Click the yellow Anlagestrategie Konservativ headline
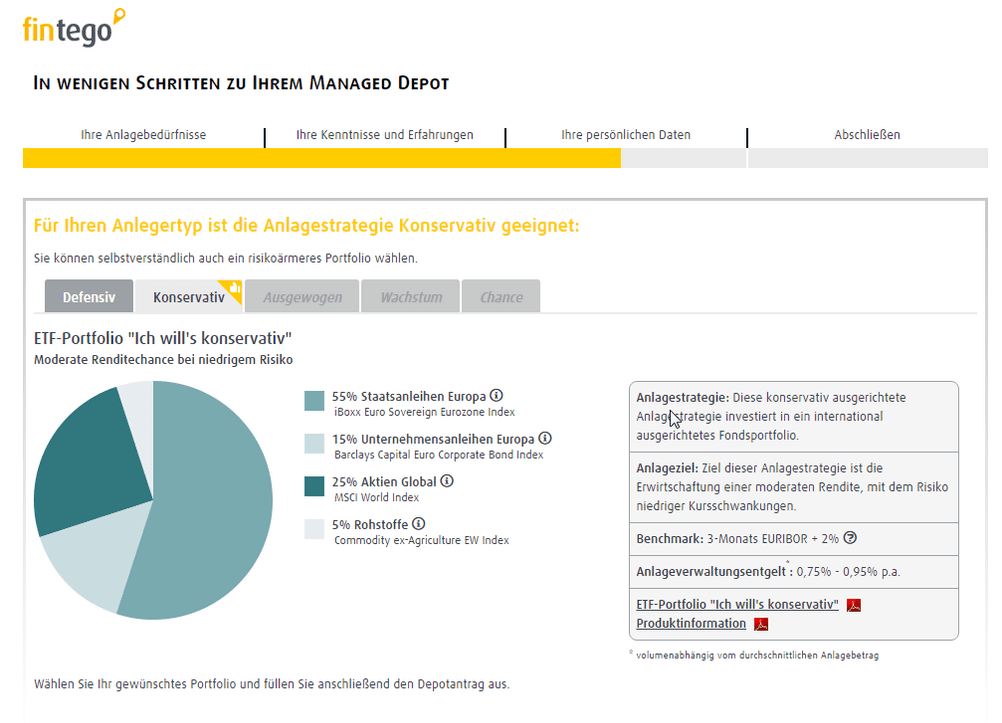The image size is (1002, 723). point(307,226)
